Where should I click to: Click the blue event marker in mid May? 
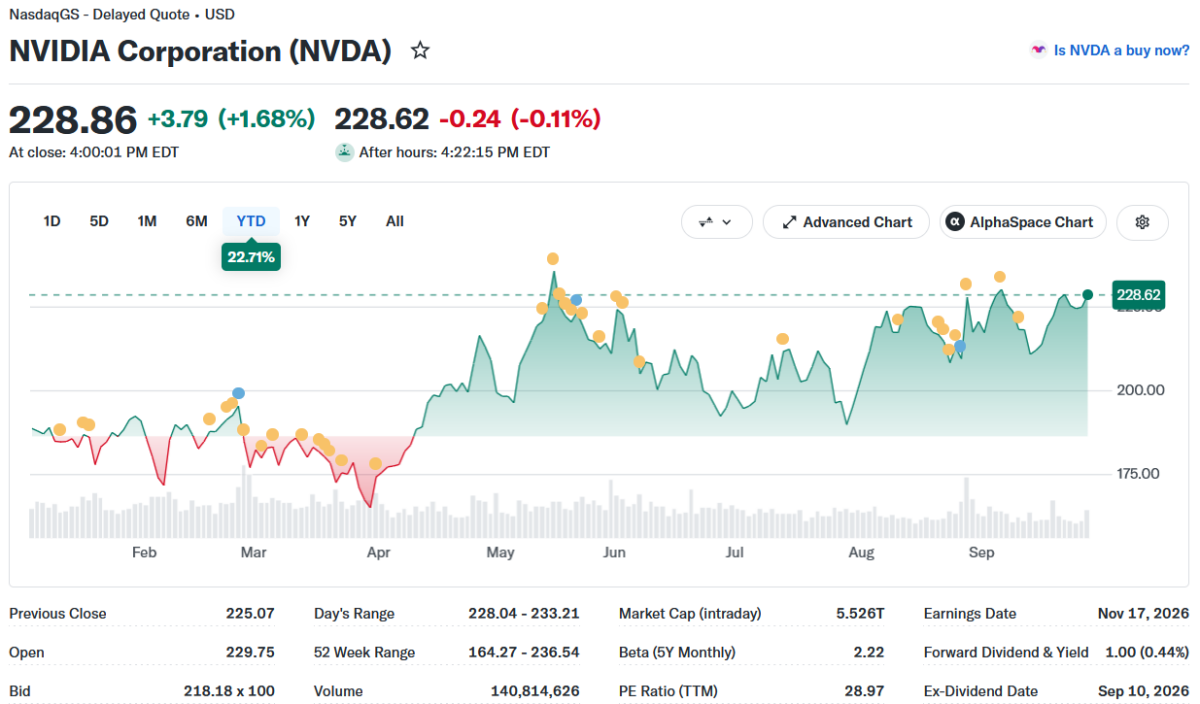coord(576,300)
